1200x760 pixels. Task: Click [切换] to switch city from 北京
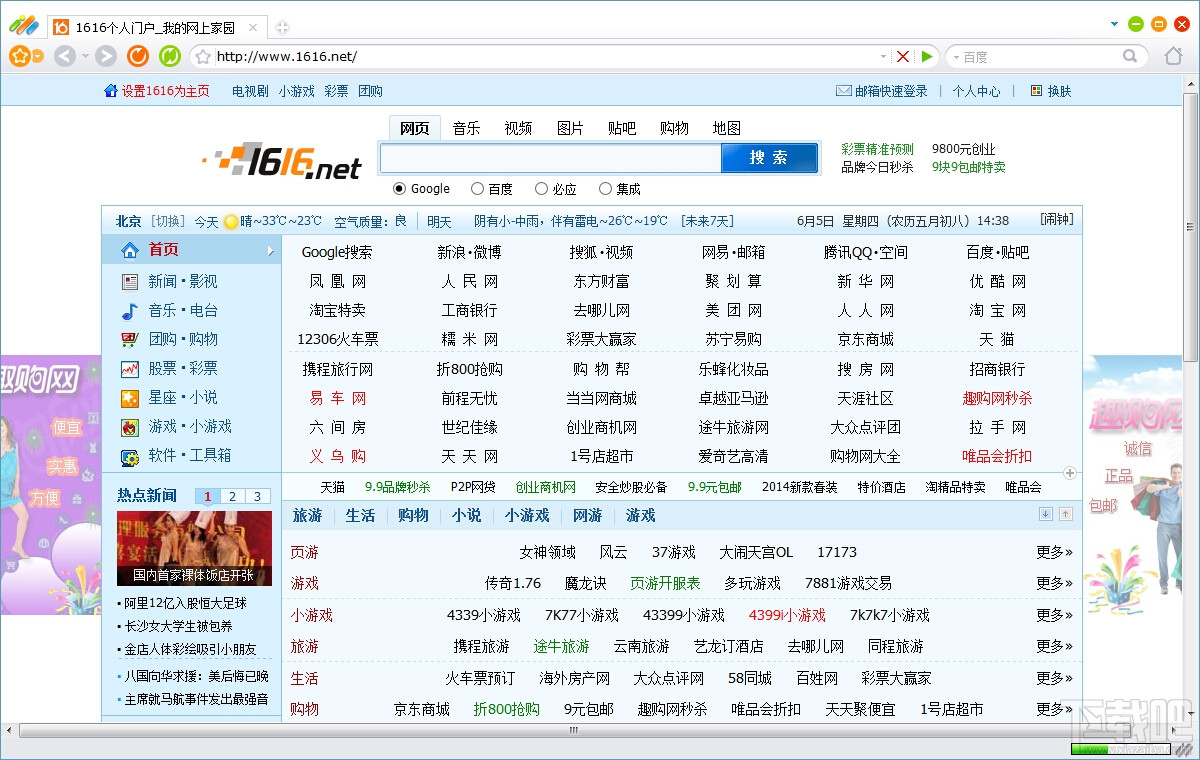168,221
